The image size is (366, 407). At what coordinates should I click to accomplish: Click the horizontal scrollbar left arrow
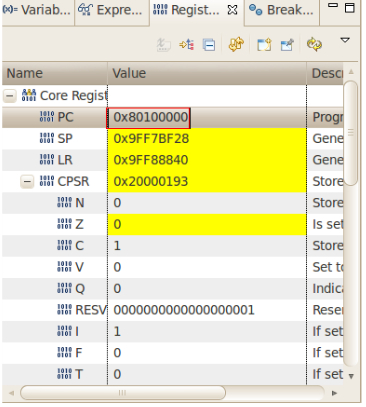click(11, 393)
